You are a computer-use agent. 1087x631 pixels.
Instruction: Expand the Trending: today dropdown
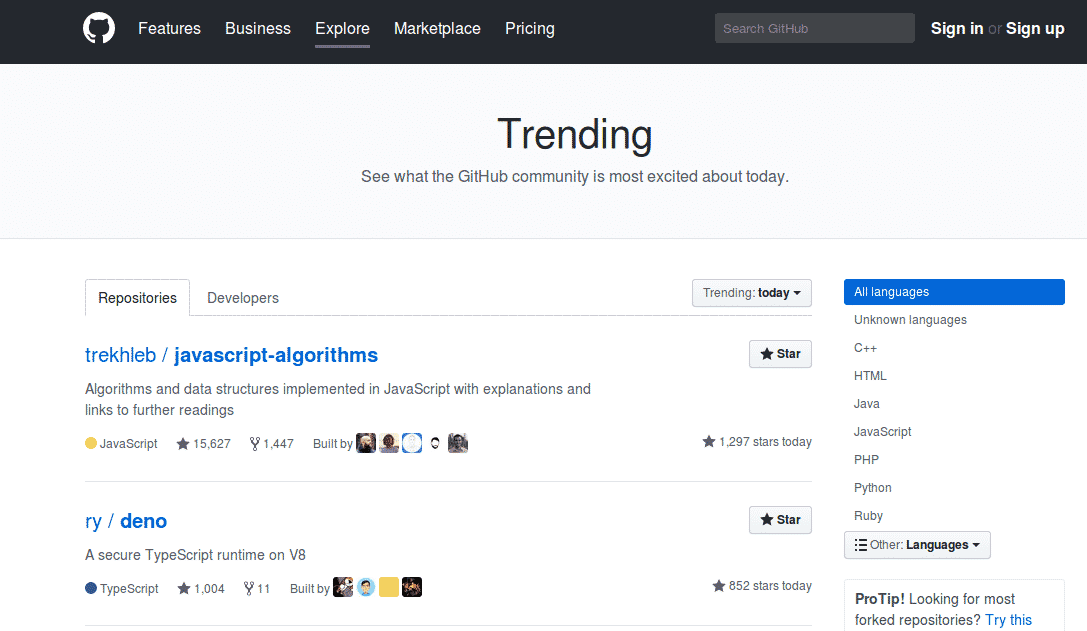(751, 293)
